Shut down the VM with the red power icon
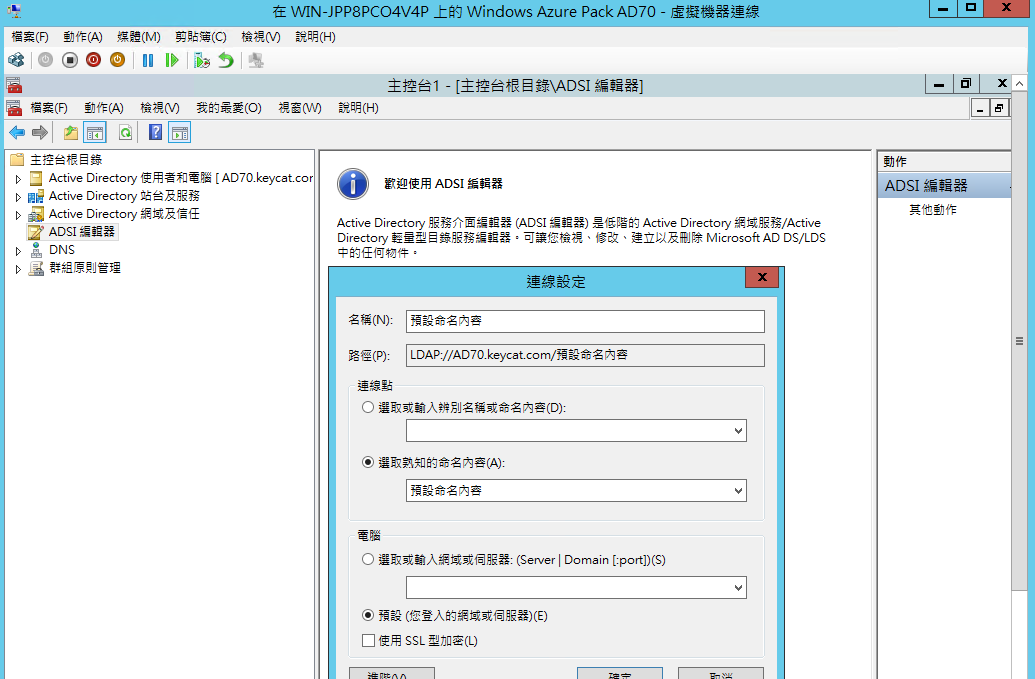 [x=93, y=61]
